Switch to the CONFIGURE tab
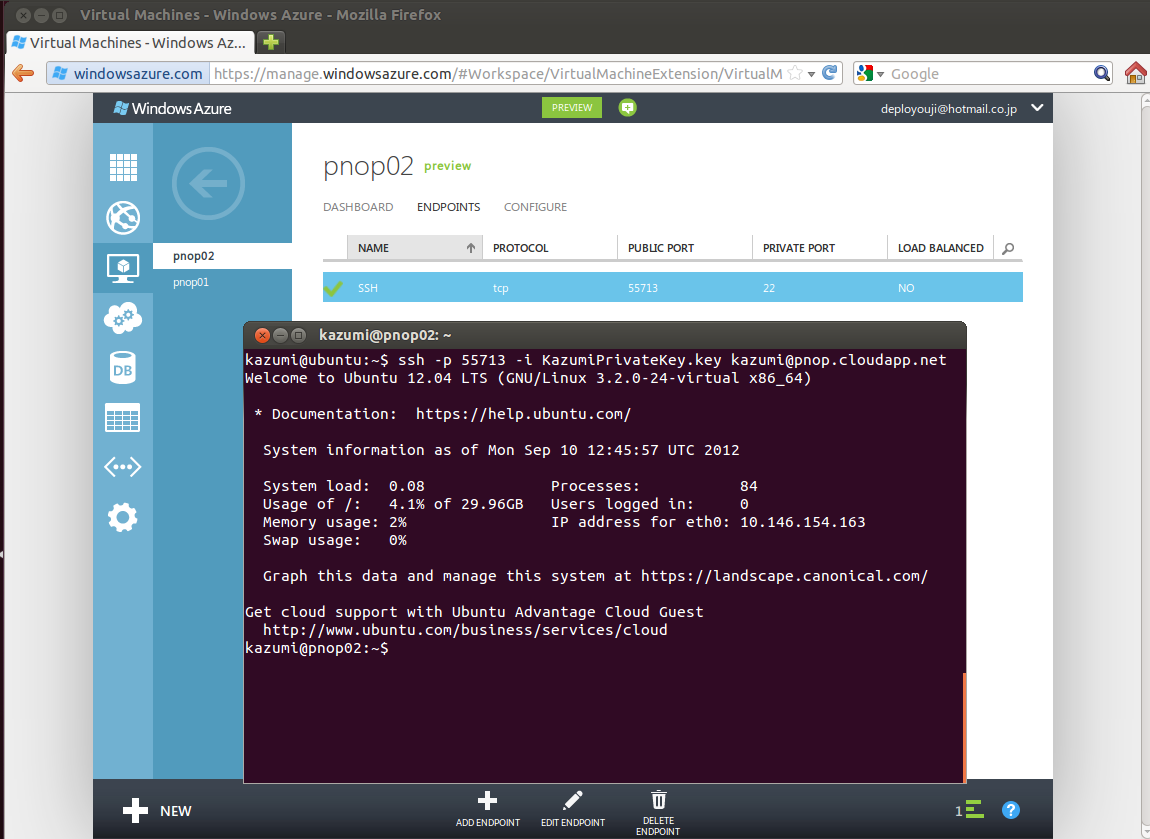 point(535,207)
